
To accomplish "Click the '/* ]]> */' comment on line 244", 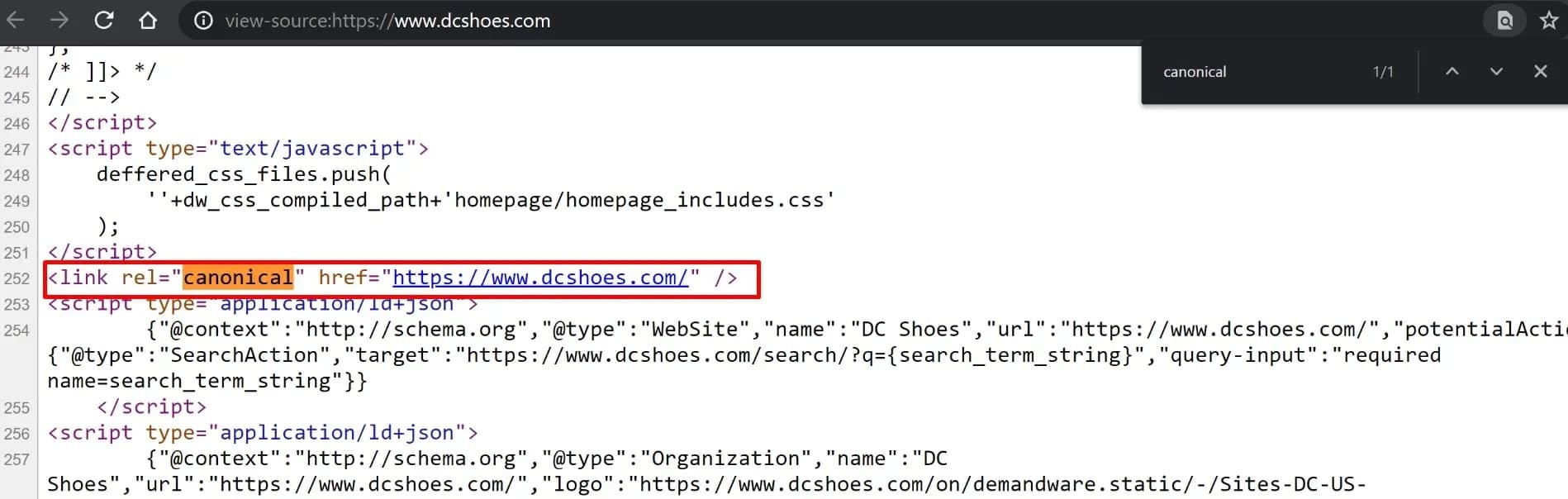I will pos(102,71).
